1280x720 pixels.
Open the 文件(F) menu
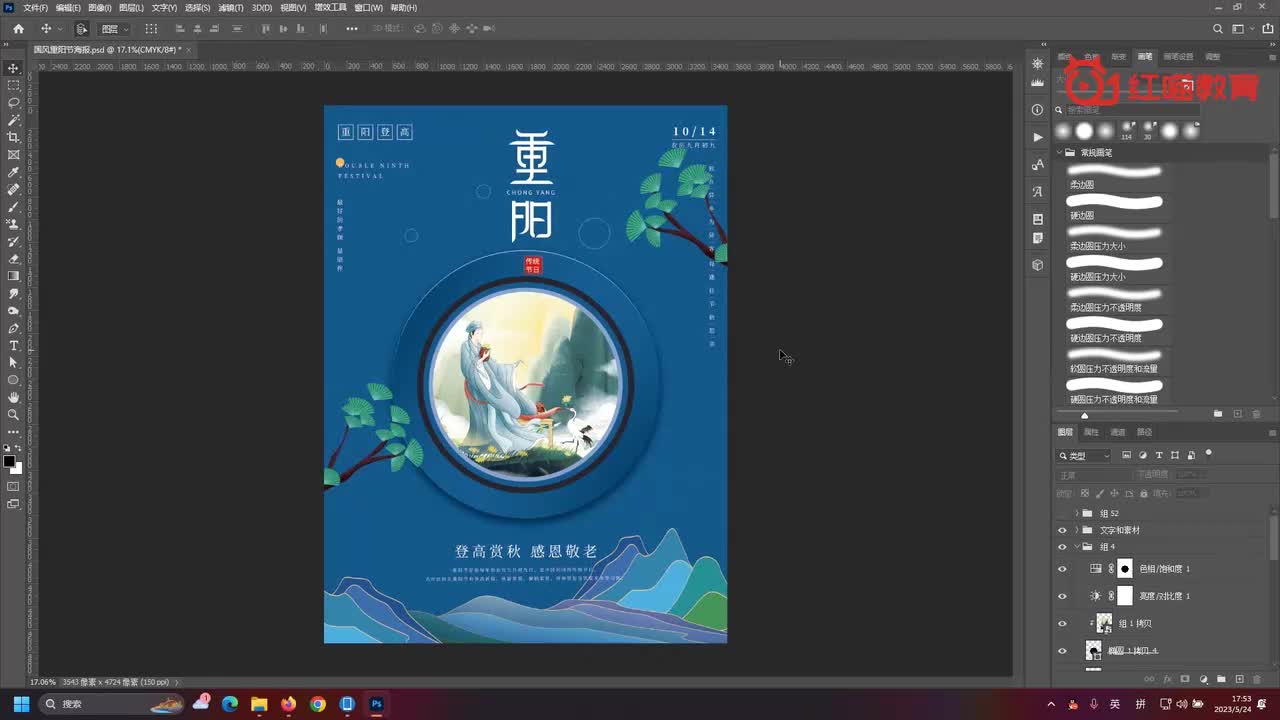35,7
